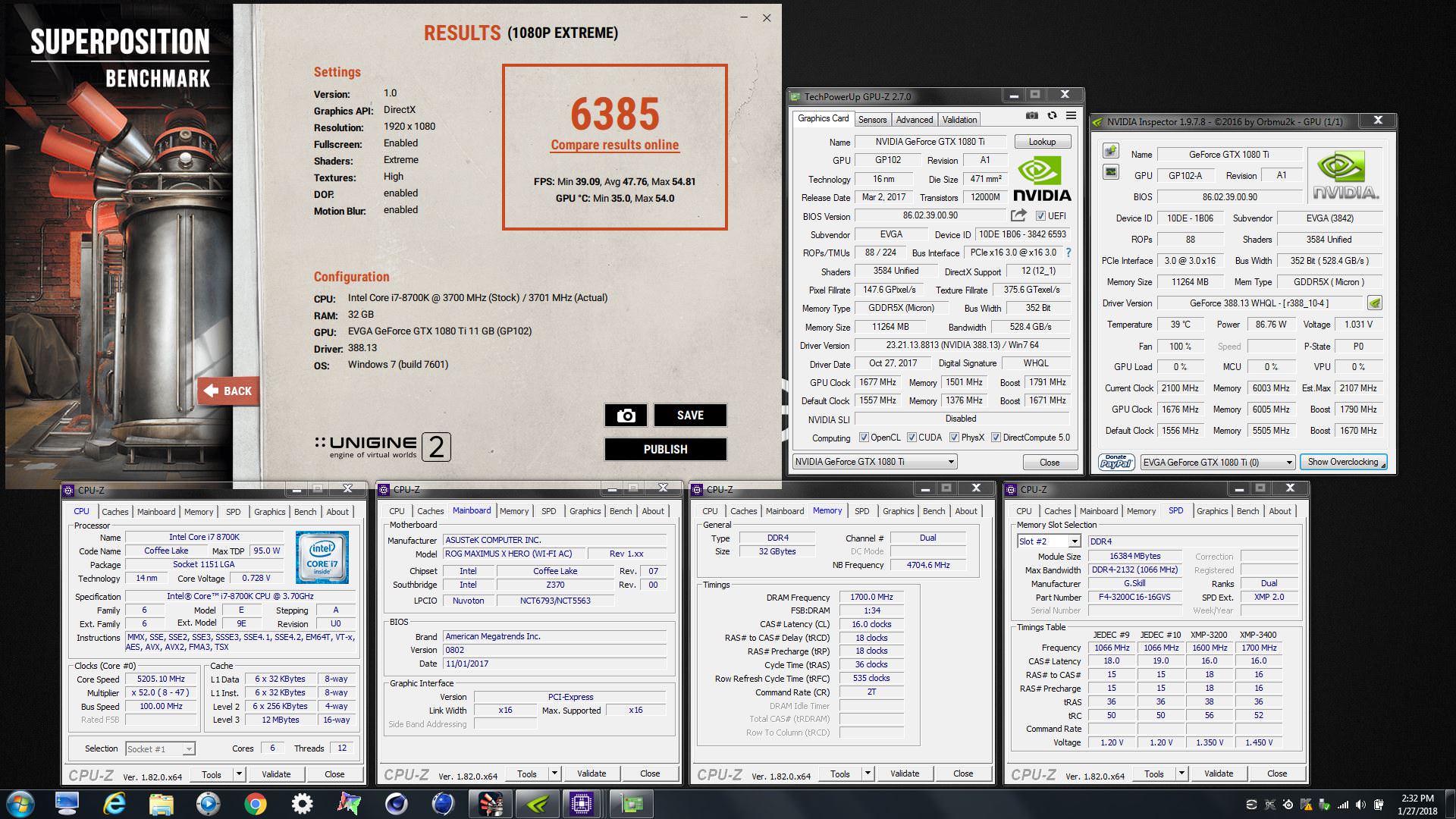Open the Caches tab in the first CPU-Z window
Screen dimensions: 1456x819
point(115,512)
